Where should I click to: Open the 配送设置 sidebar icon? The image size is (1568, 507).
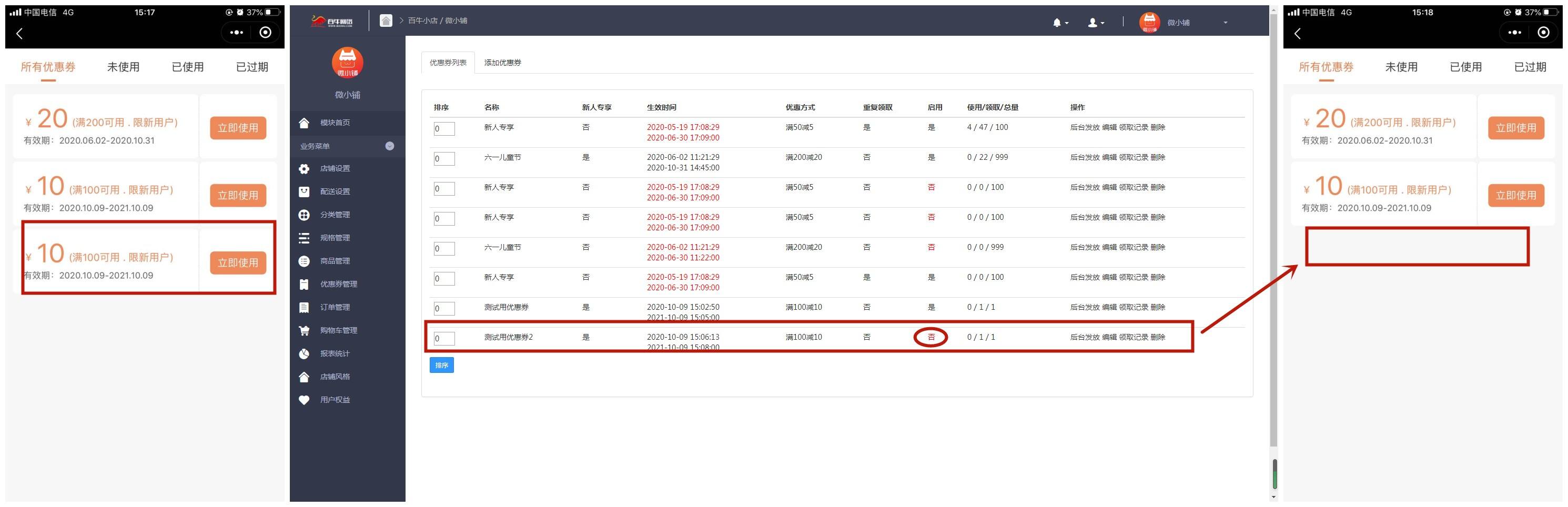(x=305, y=192)
